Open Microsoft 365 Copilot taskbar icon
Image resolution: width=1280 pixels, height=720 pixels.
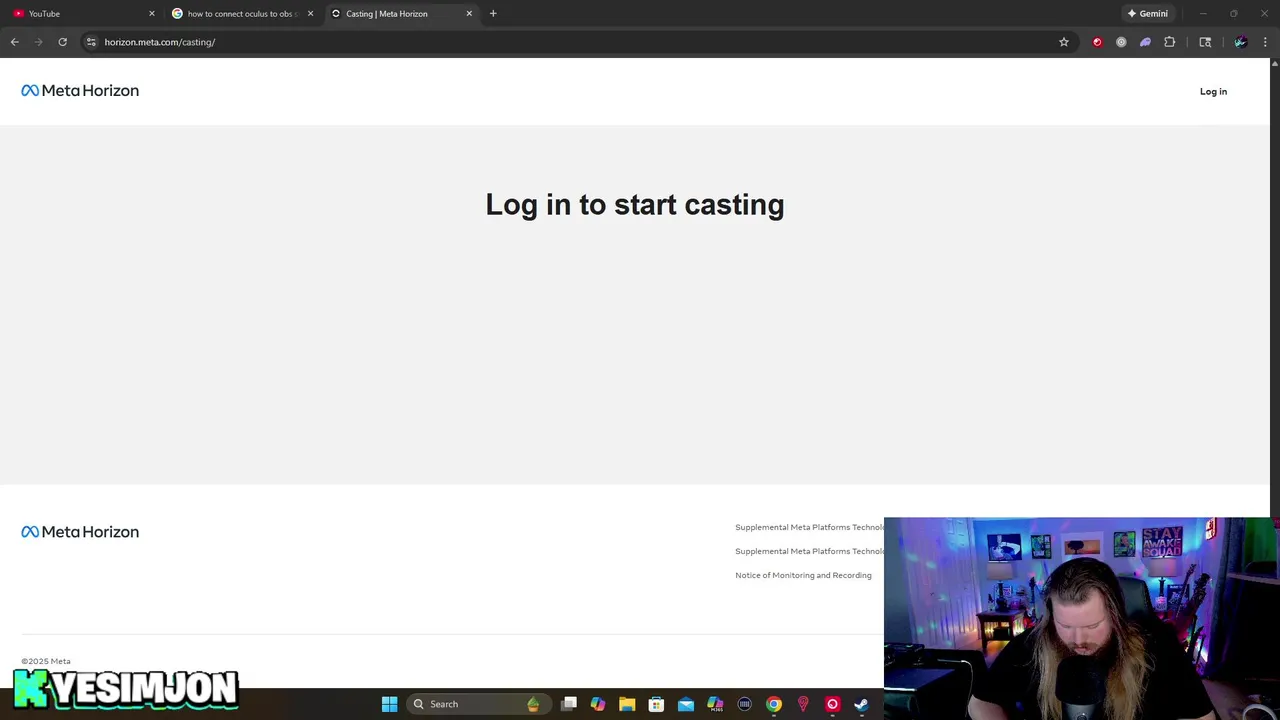(x=715, y=704)
